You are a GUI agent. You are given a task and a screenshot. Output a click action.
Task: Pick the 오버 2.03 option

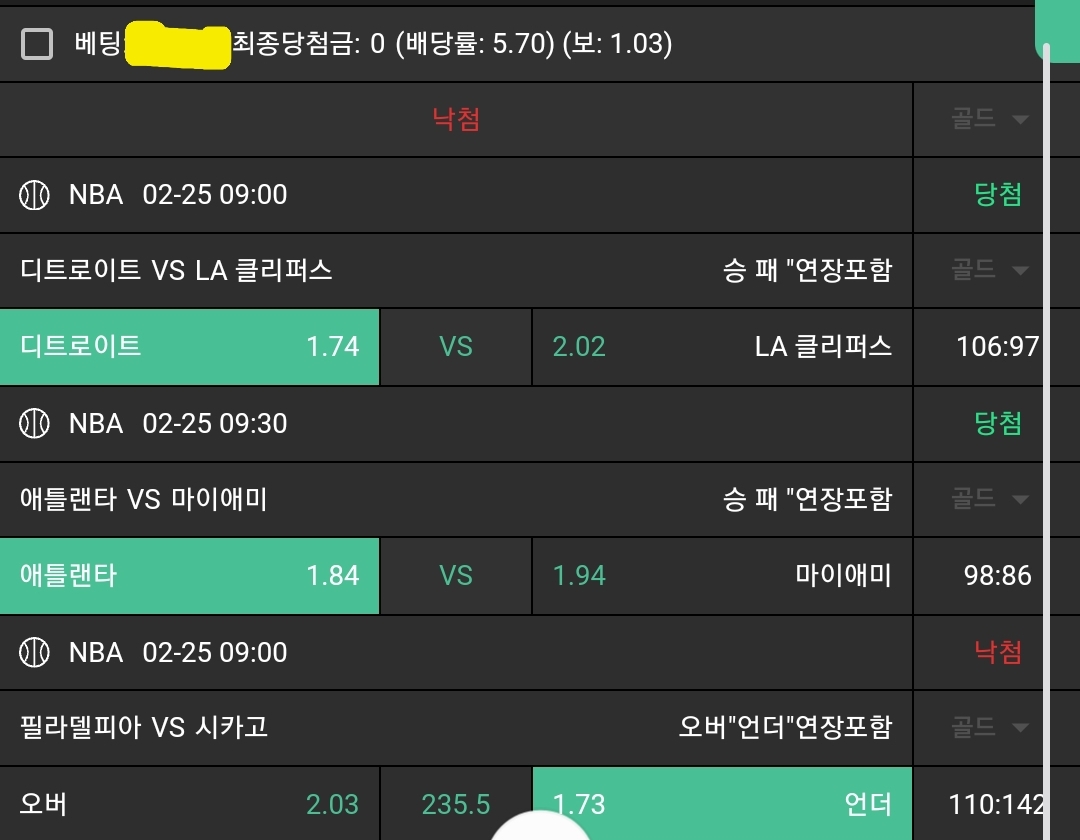(x=189, y=804)
